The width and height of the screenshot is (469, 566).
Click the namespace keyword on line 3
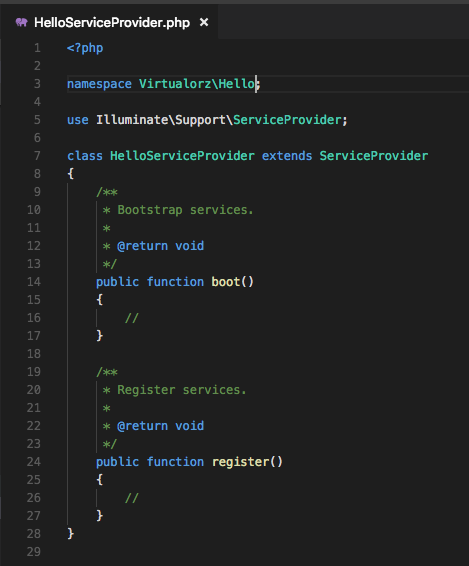pyautogui.click(x=99, y=84)
